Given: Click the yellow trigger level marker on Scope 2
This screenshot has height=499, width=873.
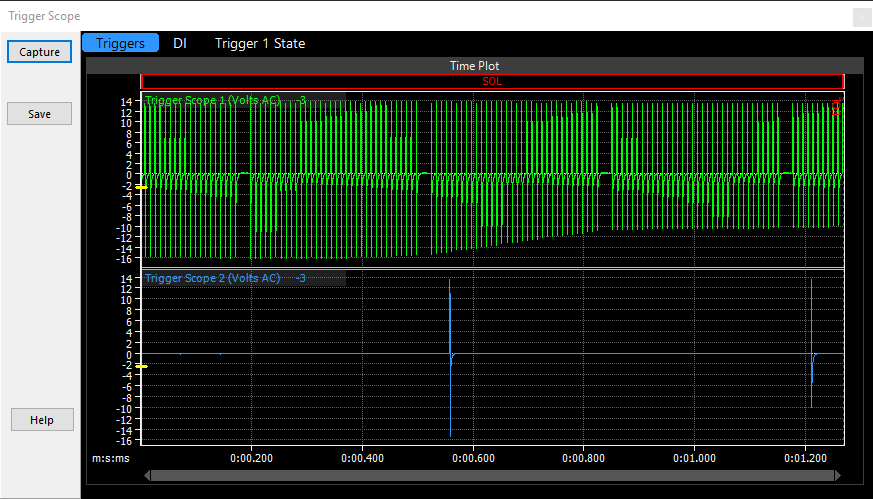Looking at the screenshot, I should click(x=142, y=367).
